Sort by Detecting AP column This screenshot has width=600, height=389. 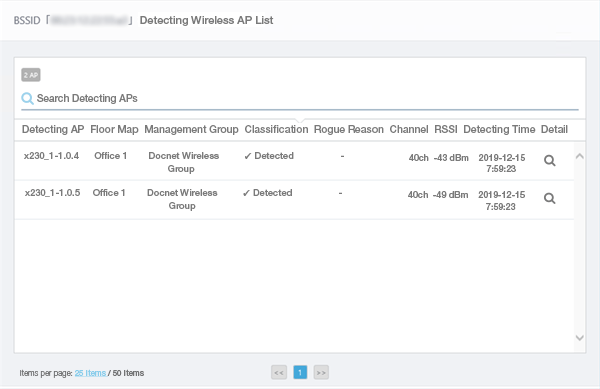coord(53,129)
